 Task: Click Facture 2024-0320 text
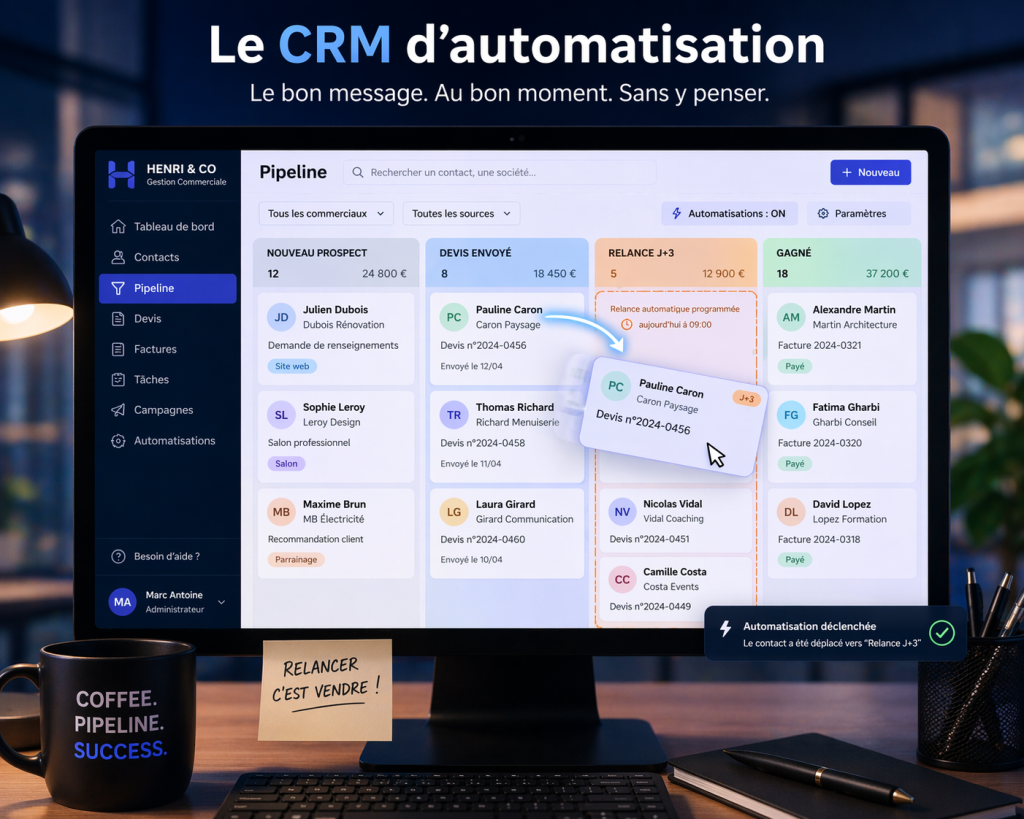(x=820, y=443)
